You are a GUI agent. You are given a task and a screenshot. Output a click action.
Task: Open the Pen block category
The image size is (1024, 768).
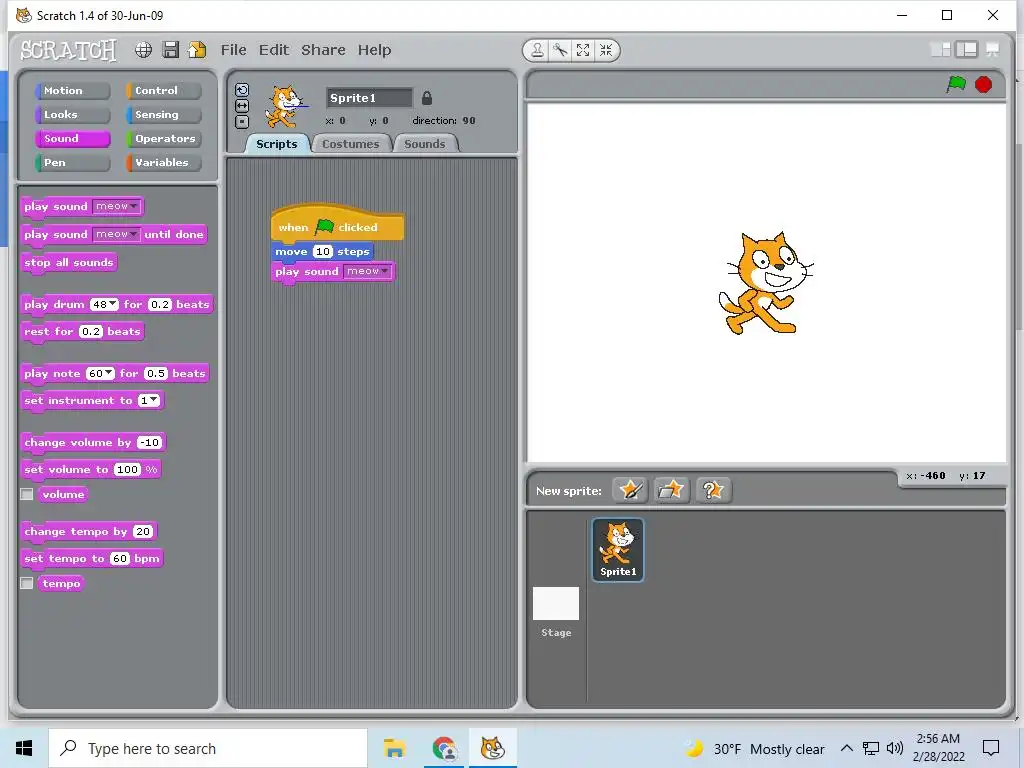pyautogui.click(x=72, y=163)
